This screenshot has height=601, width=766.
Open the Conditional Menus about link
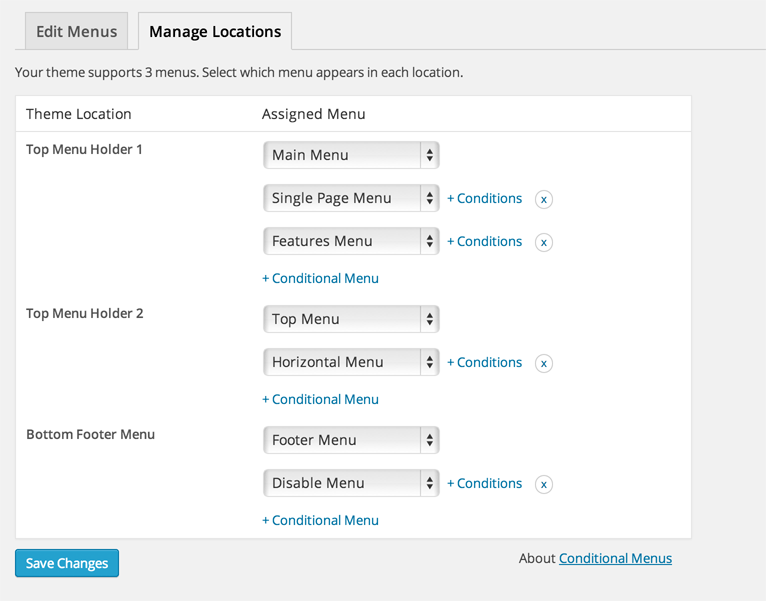coord(615,558)
